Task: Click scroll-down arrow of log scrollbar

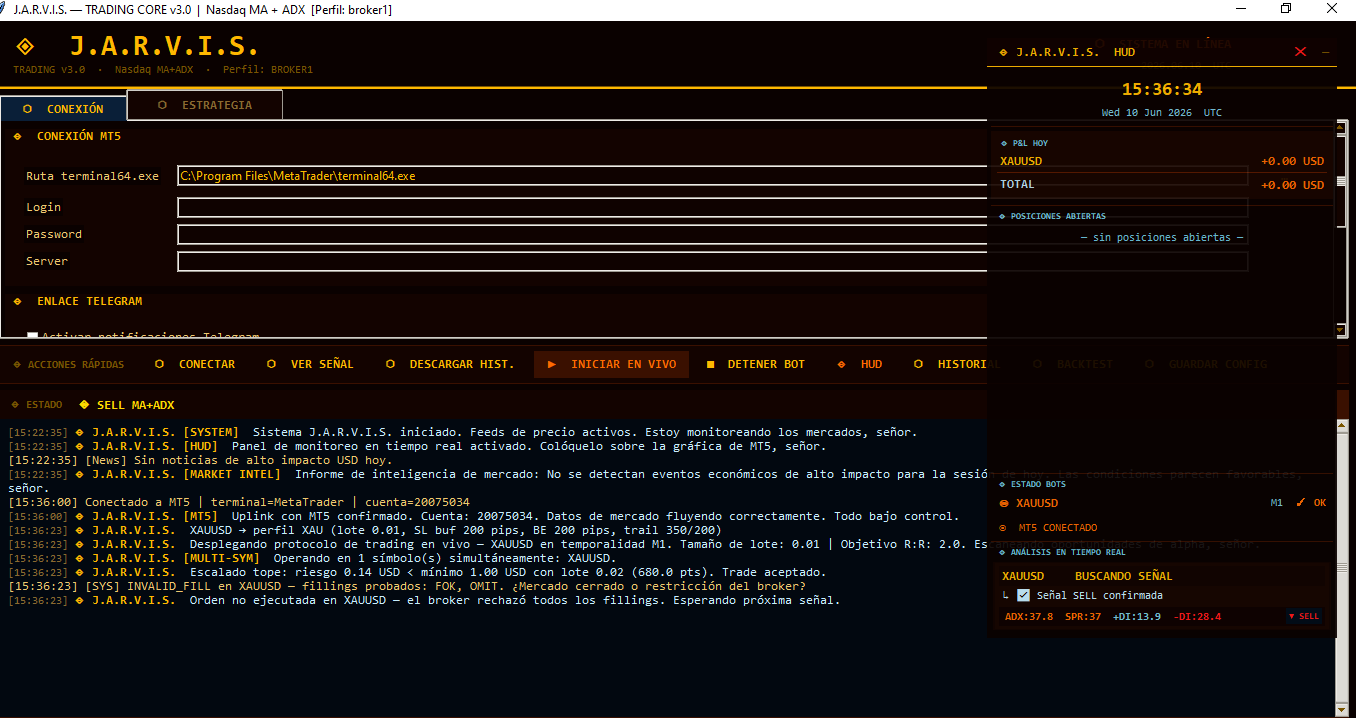Action: (x=1342, y=710)
